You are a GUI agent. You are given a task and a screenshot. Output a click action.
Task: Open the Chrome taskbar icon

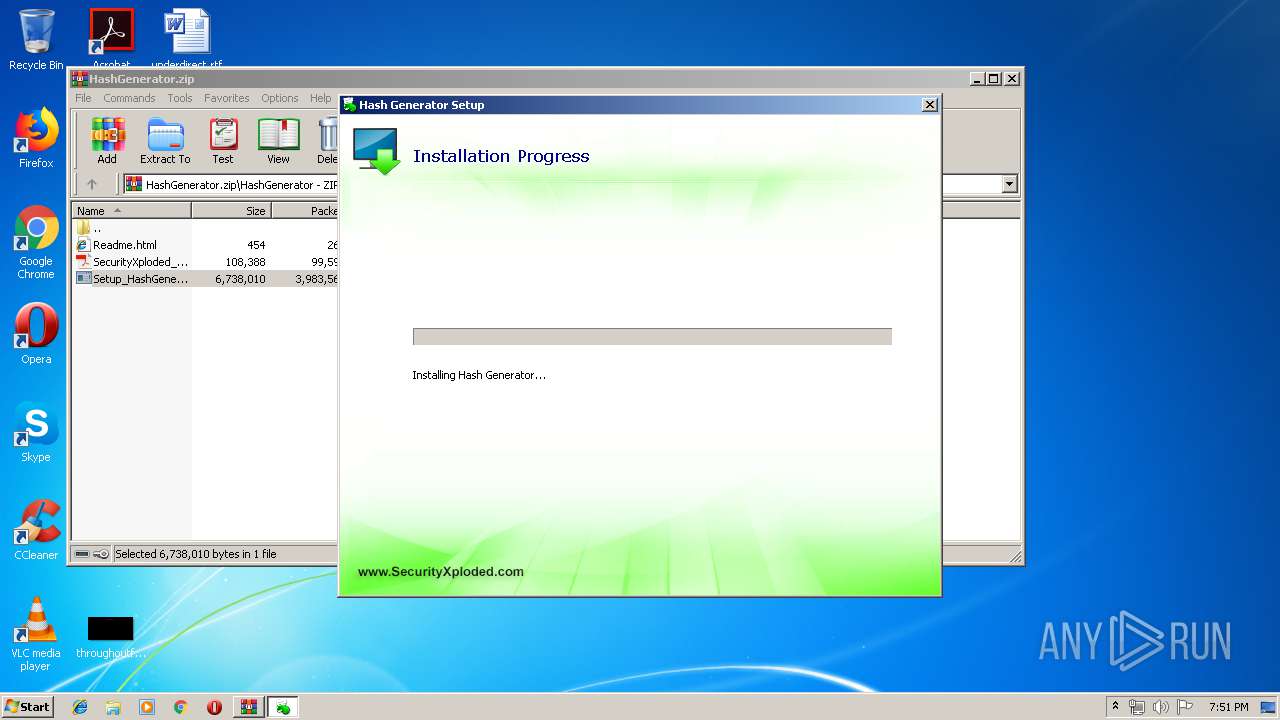(x=180, y=707)
